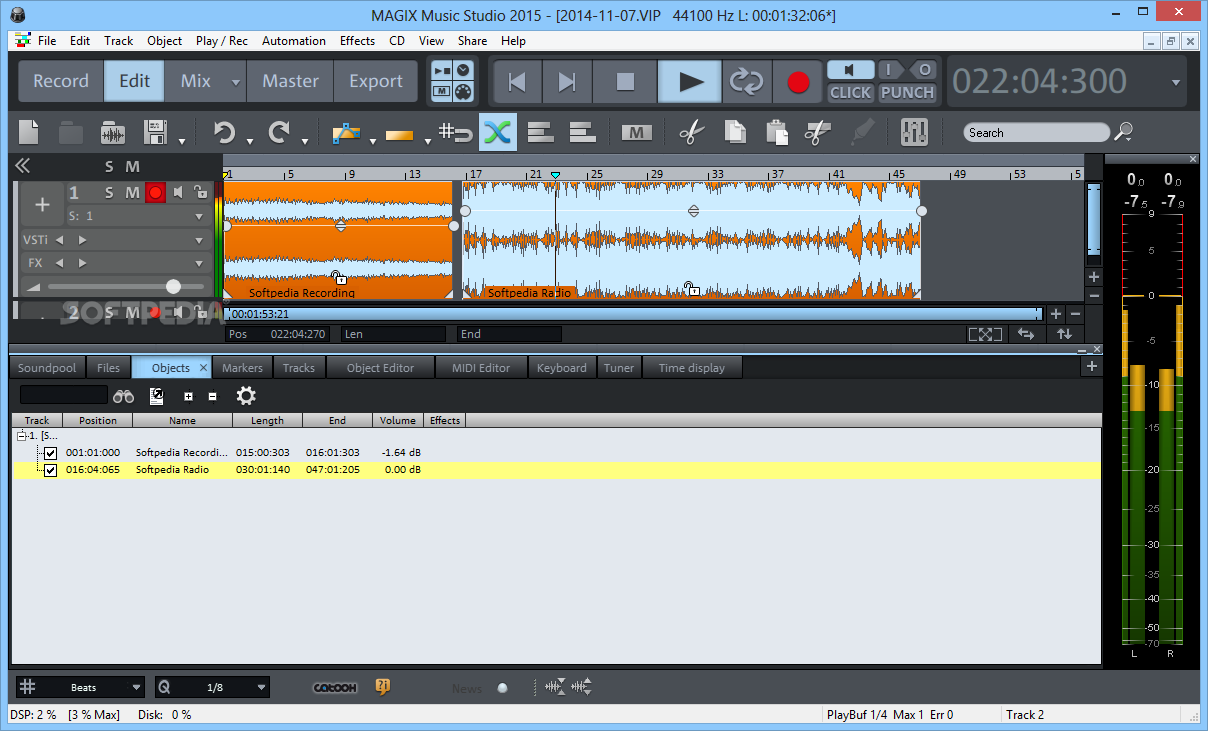Uncheck the Softpedia Recording object checkbox

pyautogui.click(x=51, y=453)
